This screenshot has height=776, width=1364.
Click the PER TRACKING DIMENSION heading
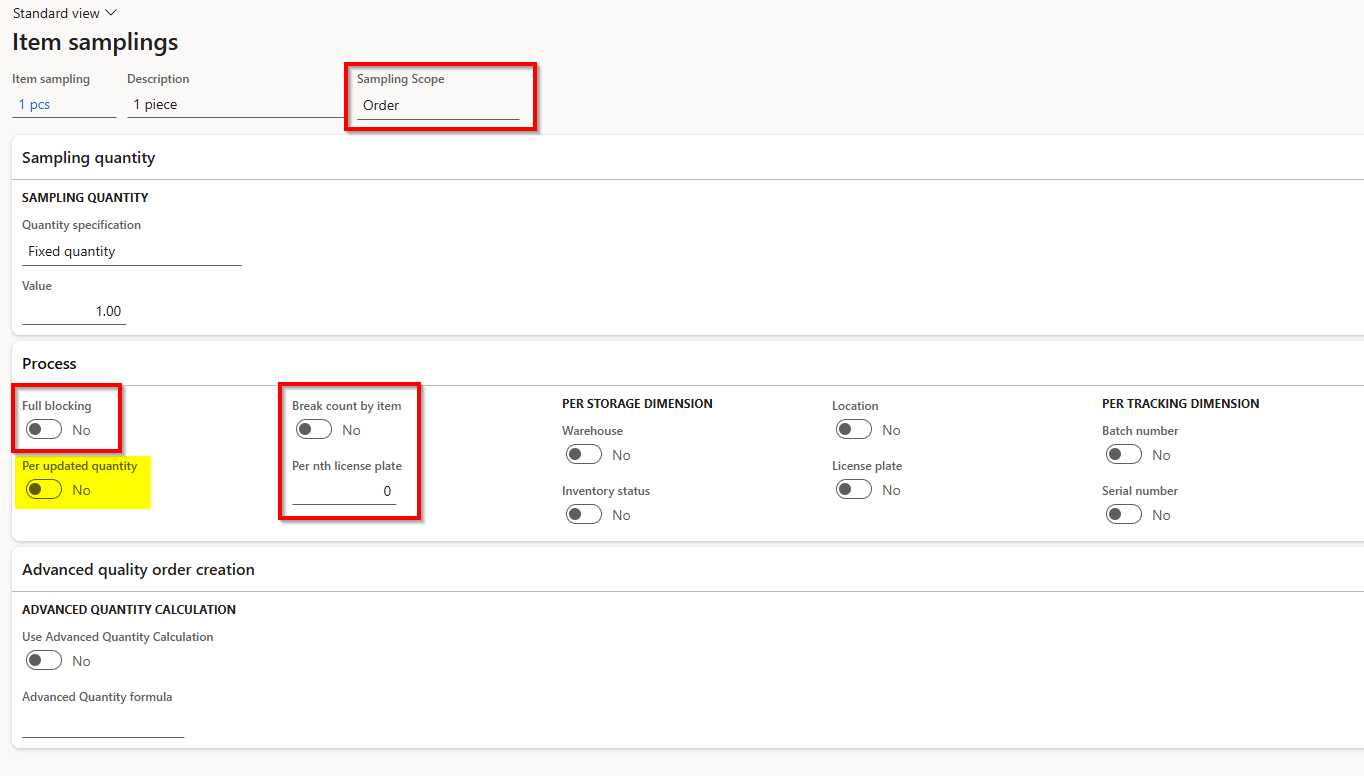(x=1180, y=404)
